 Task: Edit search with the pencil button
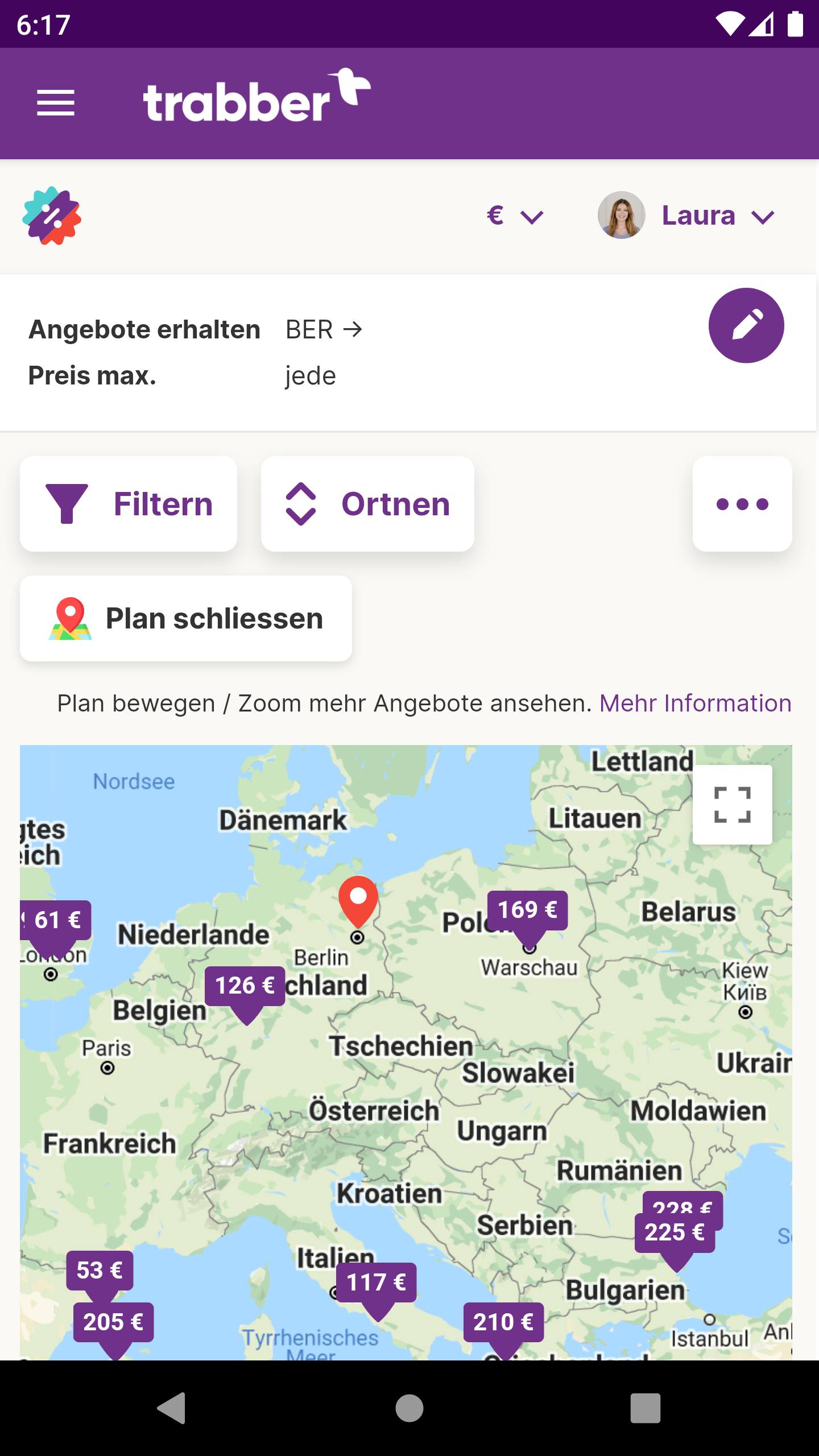tap(746, 325)
